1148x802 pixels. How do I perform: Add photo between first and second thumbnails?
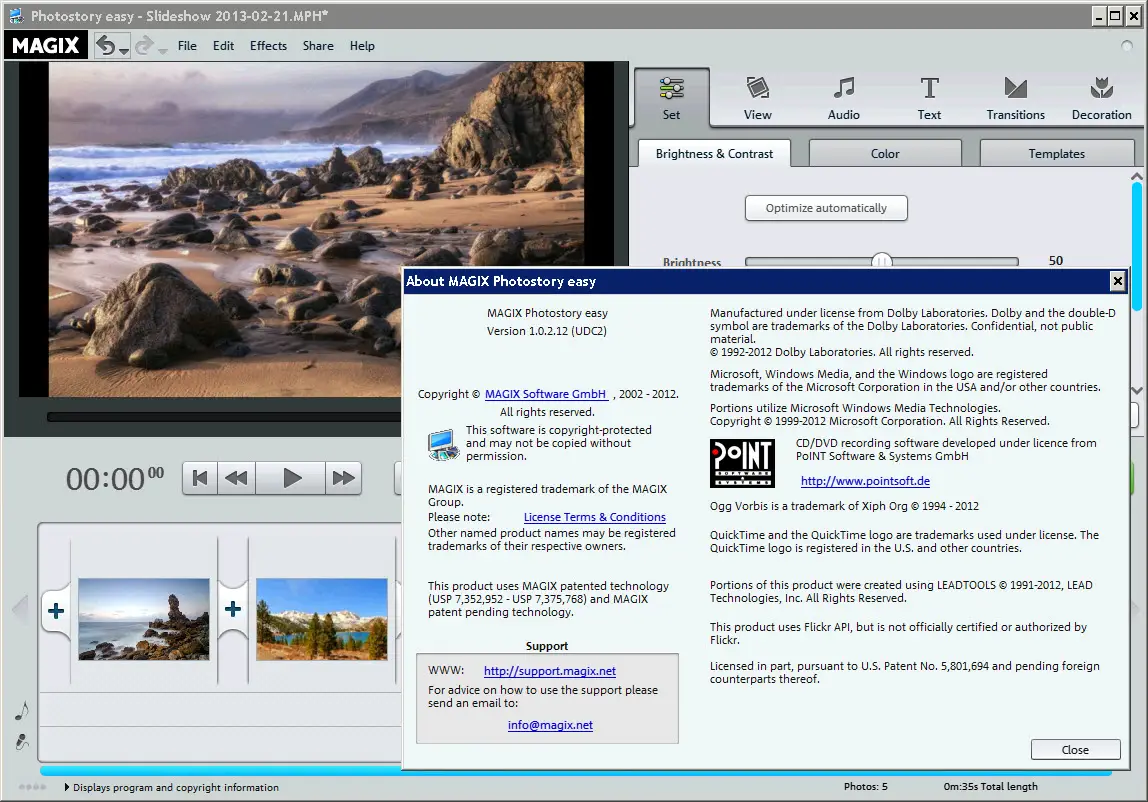(x=233, y=609)
